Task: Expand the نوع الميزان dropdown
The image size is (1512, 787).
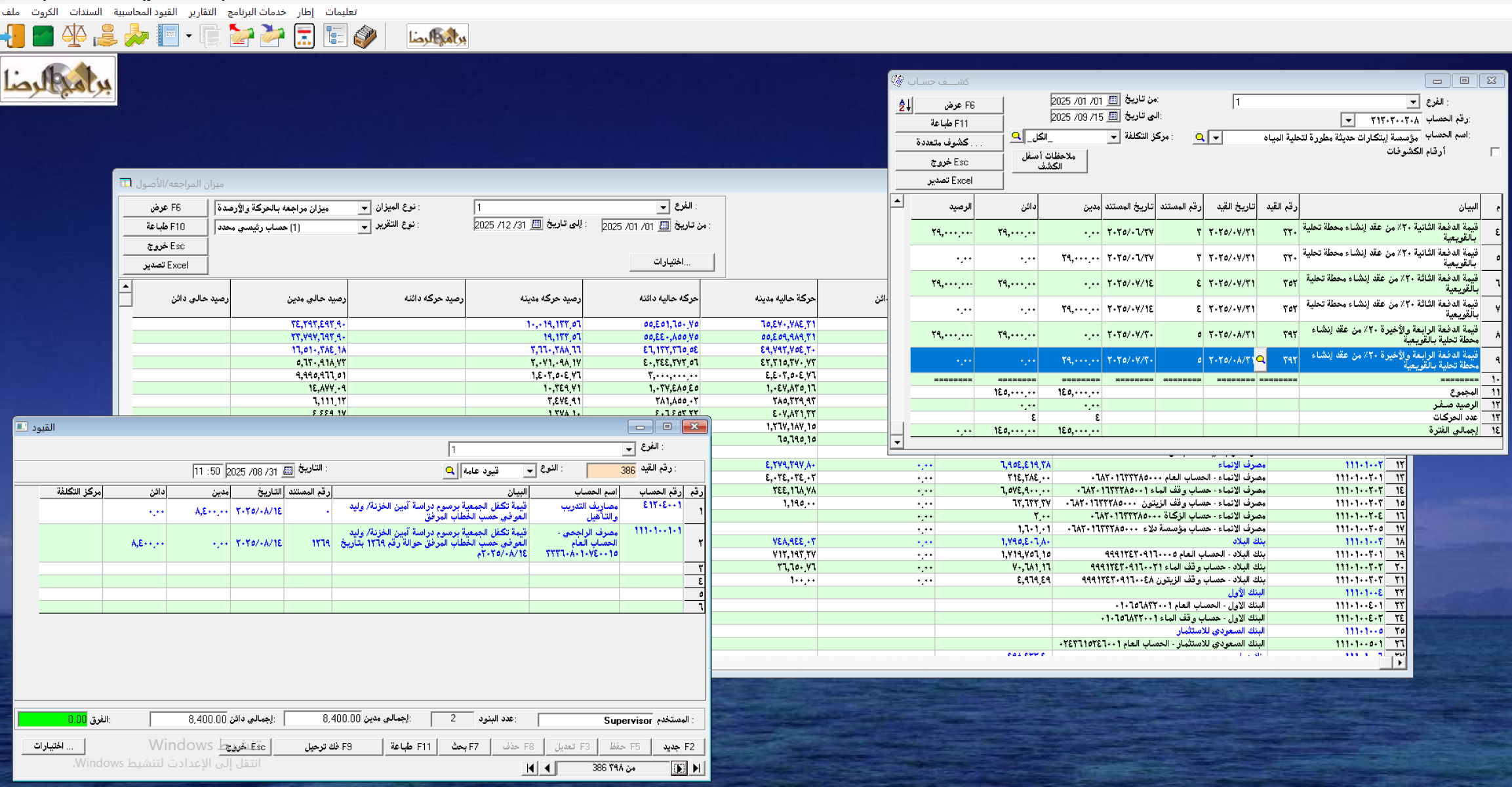Action: [x=364, y=208]
